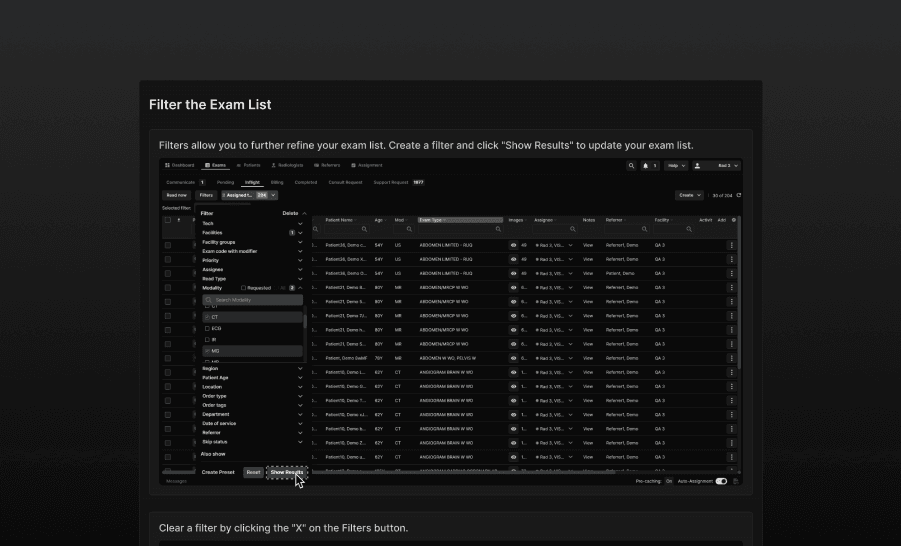
Task: Check the ECG modality checkbox
Action: coord(207,329)
